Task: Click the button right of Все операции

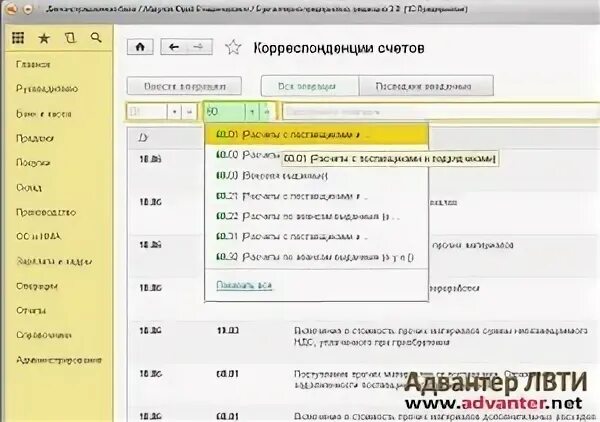Action: point(426,86)
